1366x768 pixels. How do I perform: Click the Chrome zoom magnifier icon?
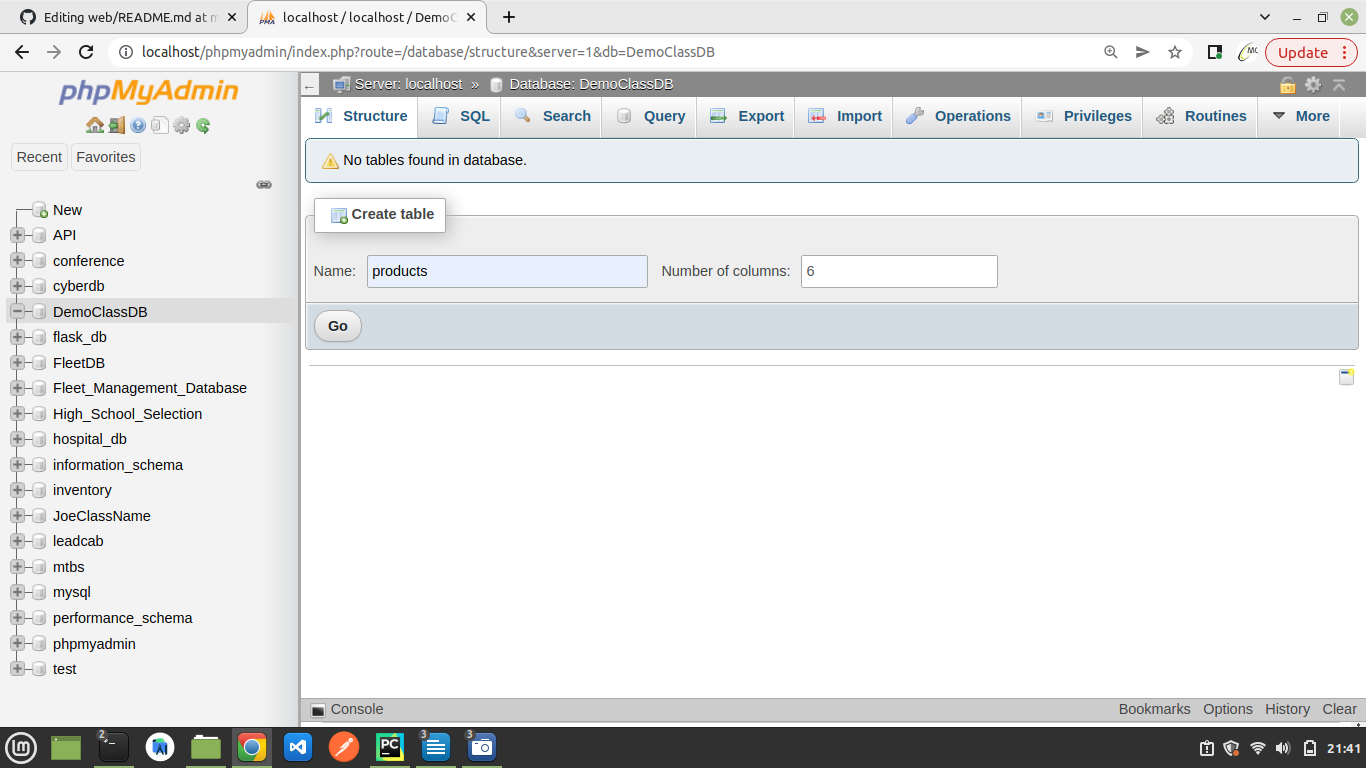(x=1111, y=52)
